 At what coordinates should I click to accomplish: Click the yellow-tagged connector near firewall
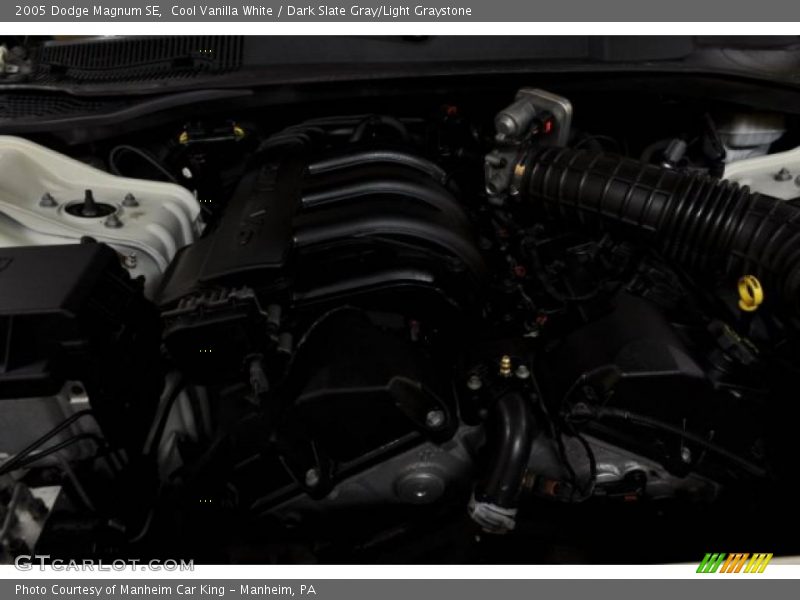click(212, 134)
